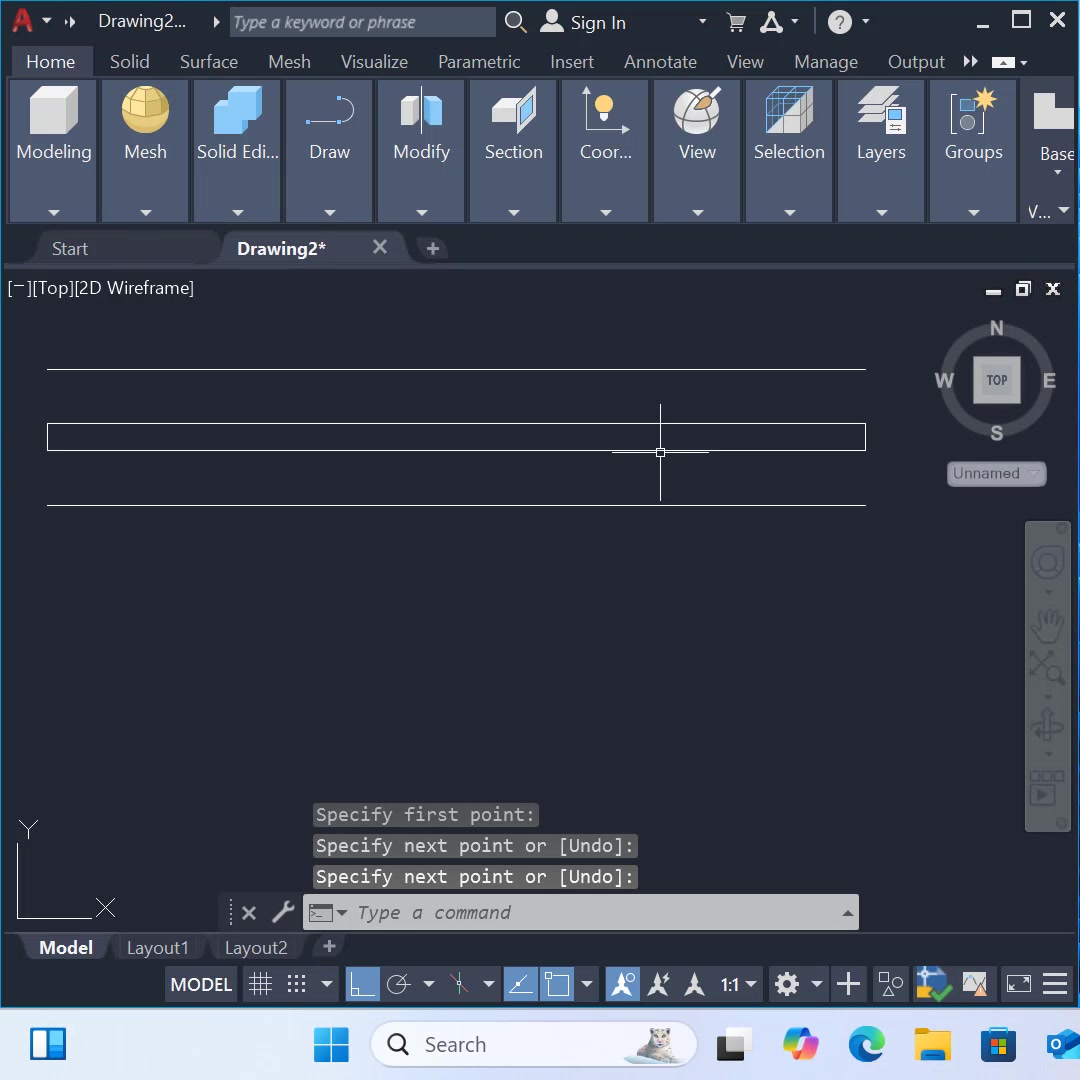Screen dimensions: 1080x1080
Task: Open the Mesh sphere panel icon
Action: [x=145, y=110]
